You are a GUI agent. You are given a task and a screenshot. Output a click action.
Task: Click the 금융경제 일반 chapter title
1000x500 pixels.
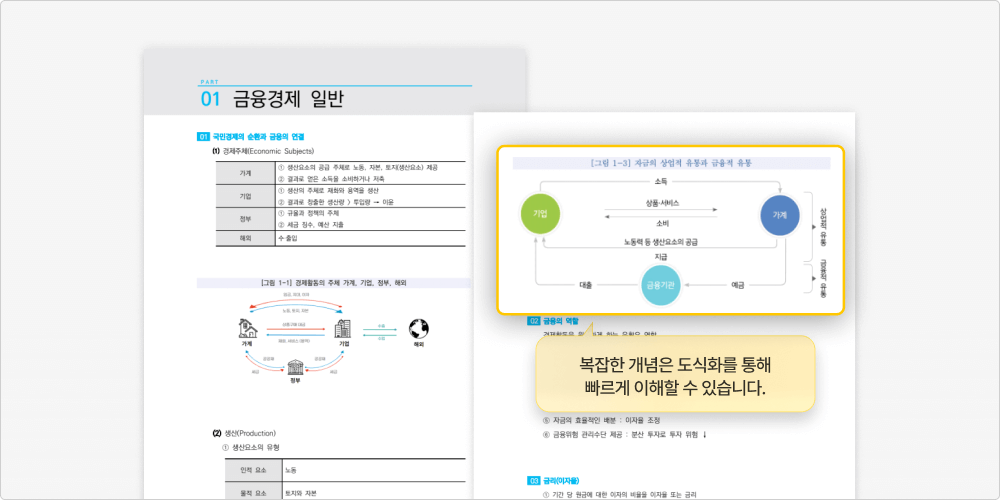click(x=287, y=99)
